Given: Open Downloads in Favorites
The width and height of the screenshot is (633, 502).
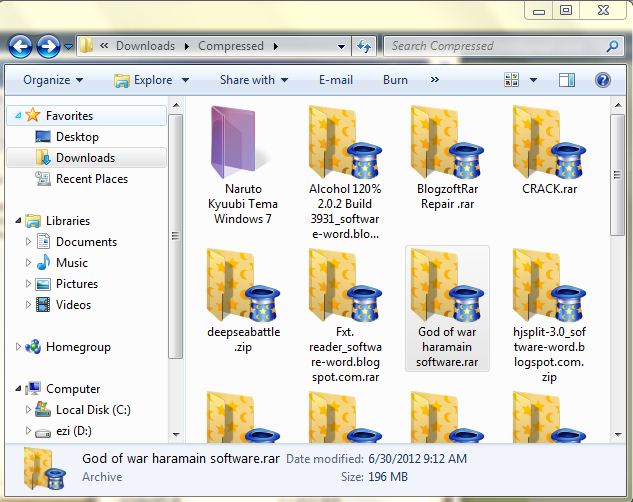Looking at the screenshot, I should 85,158.
